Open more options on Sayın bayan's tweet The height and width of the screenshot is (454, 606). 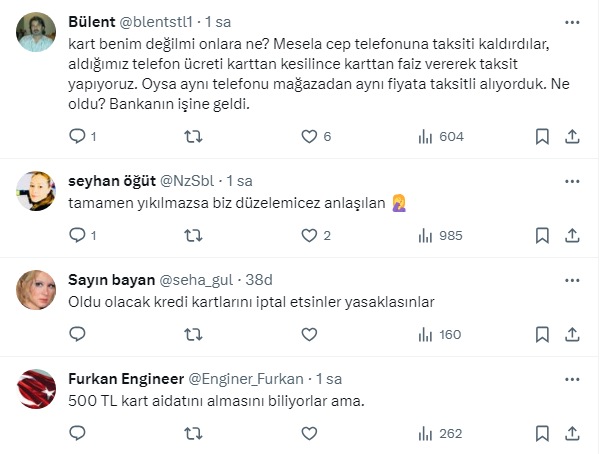pyautogui.click(x=573, y=280)
